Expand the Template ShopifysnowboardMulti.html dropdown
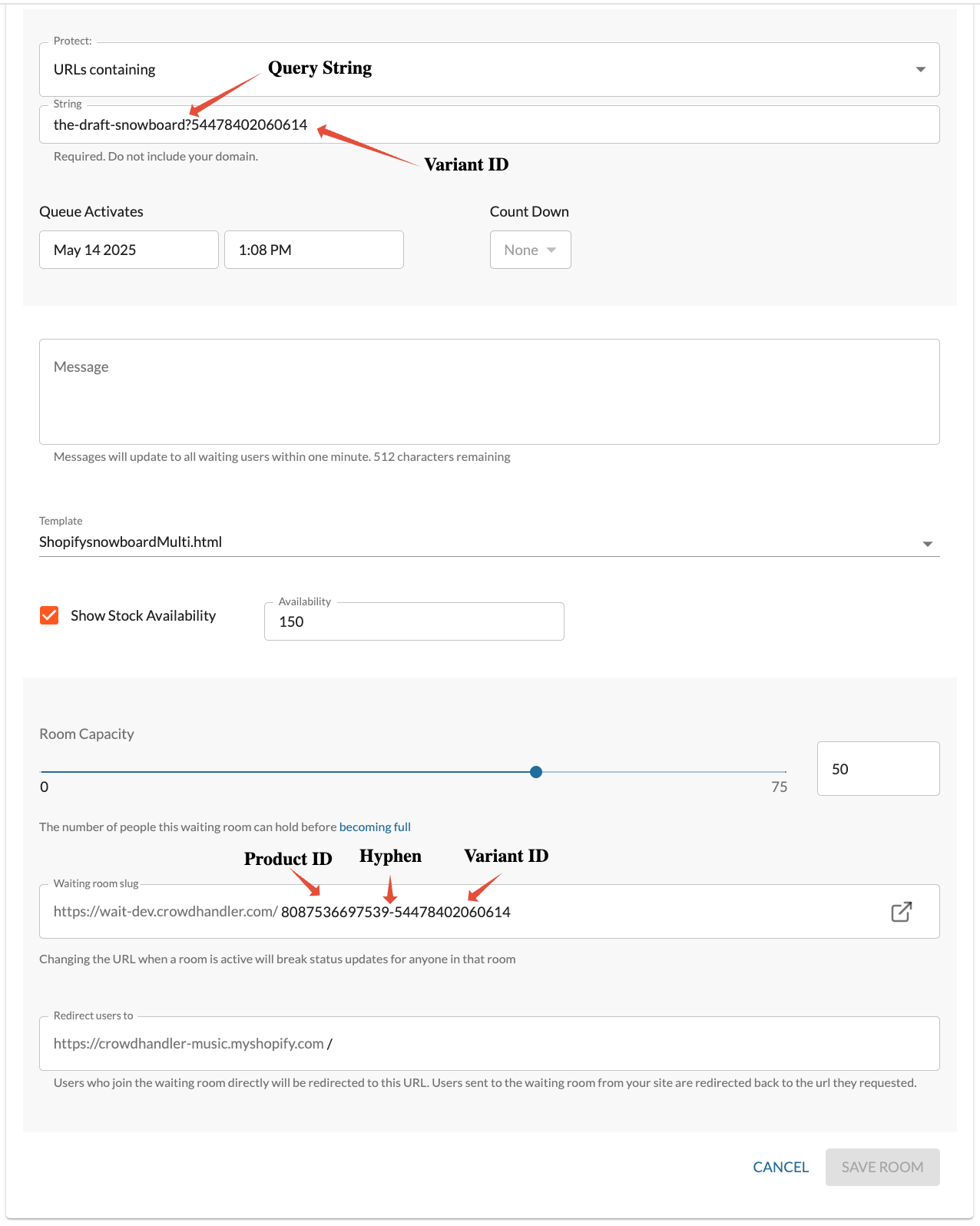980x1226 pixels. tap(489, 542)
